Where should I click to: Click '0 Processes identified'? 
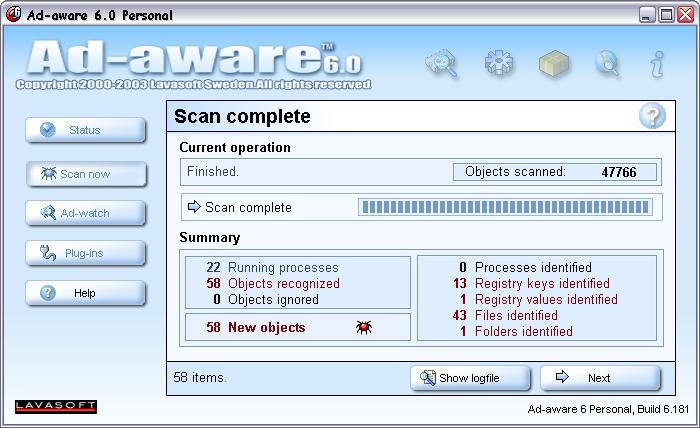(525, 267)
